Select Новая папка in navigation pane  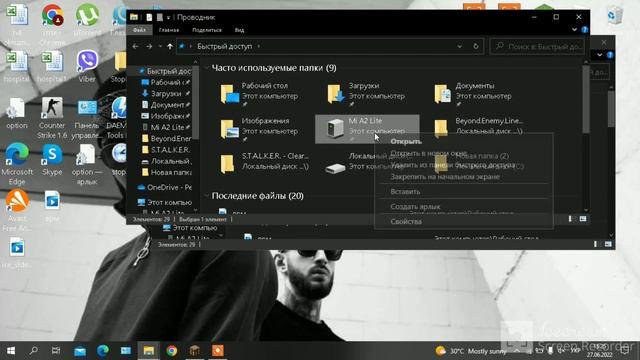166,172
